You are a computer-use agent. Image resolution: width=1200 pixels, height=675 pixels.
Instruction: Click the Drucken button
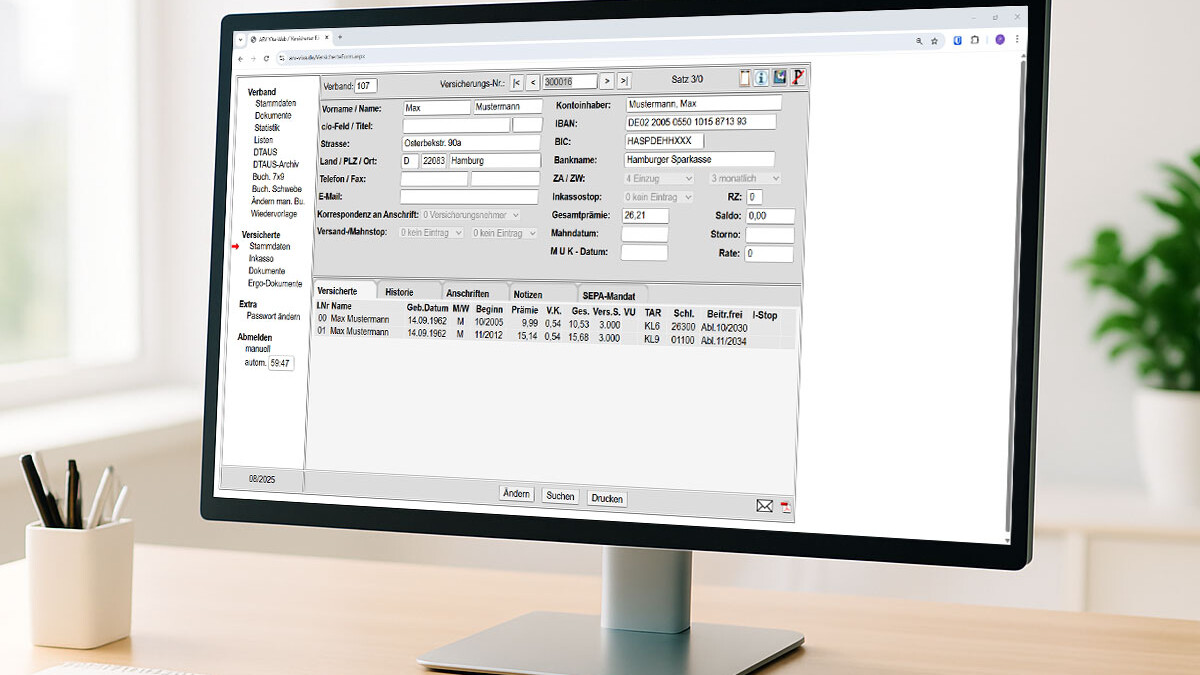(607, 498)
